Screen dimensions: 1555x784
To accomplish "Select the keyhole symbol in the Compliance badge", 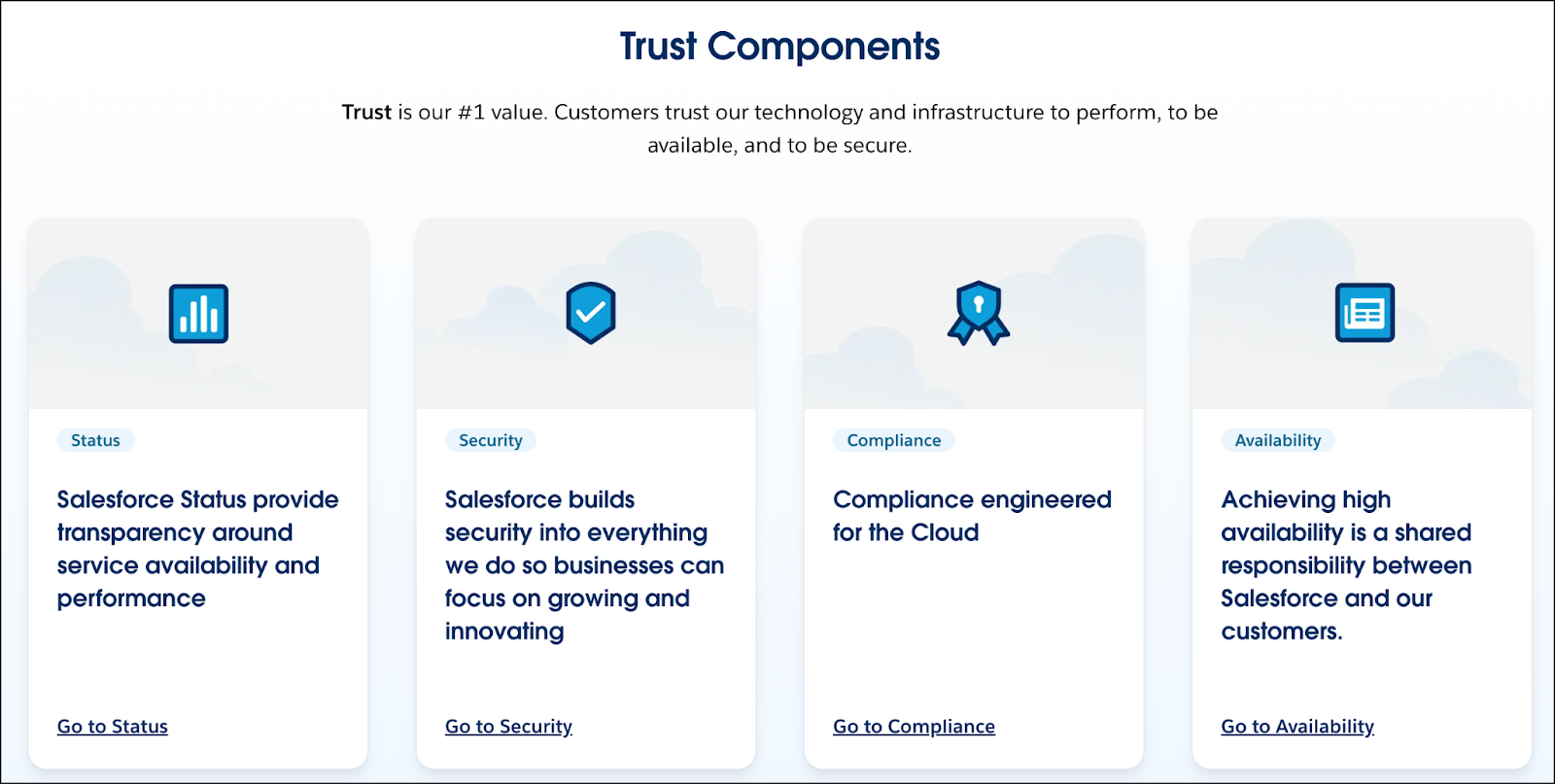I will pyautogui.click(x=977, y=303).
